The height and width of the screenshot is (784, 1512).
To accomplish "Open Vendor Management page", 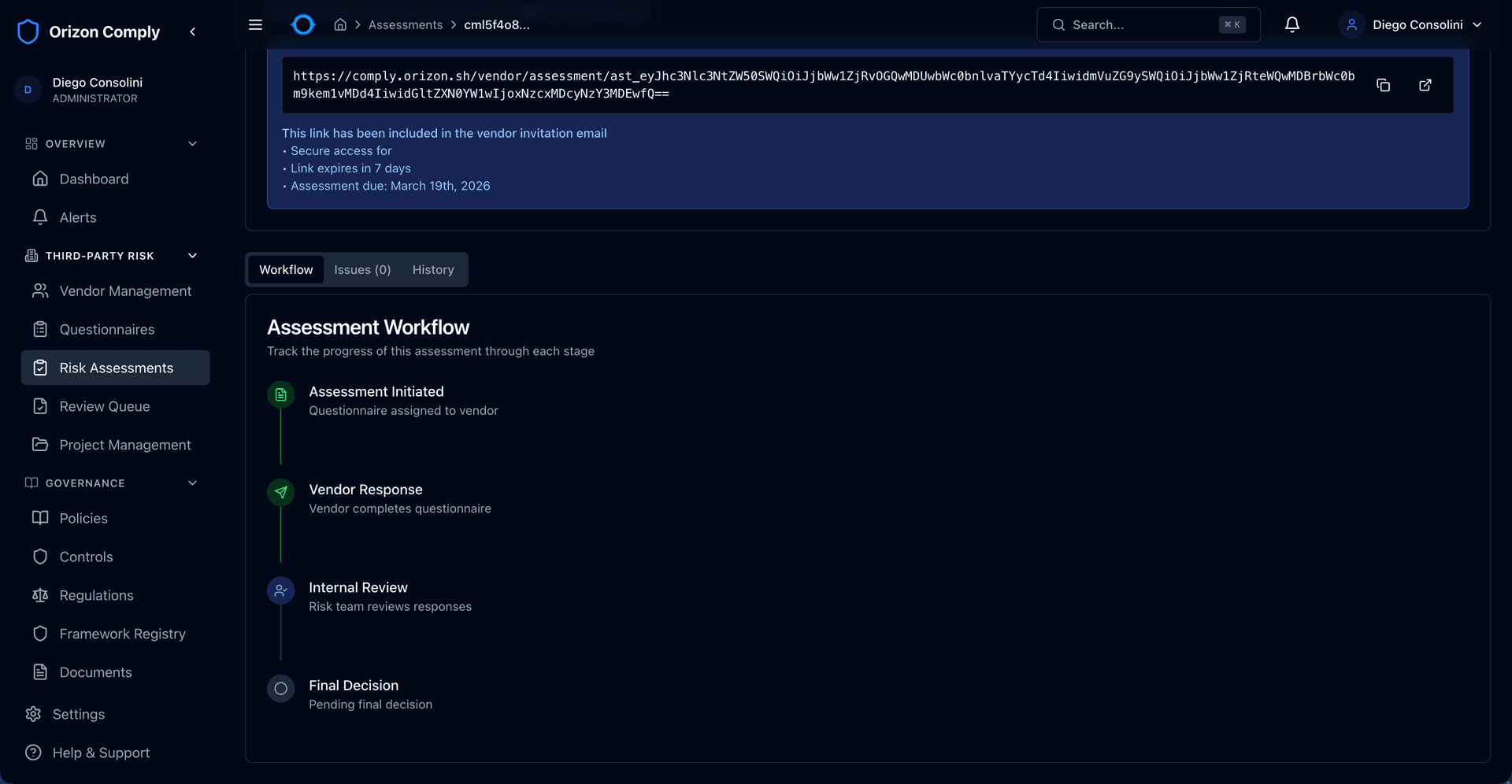I will tap(125, 291).
